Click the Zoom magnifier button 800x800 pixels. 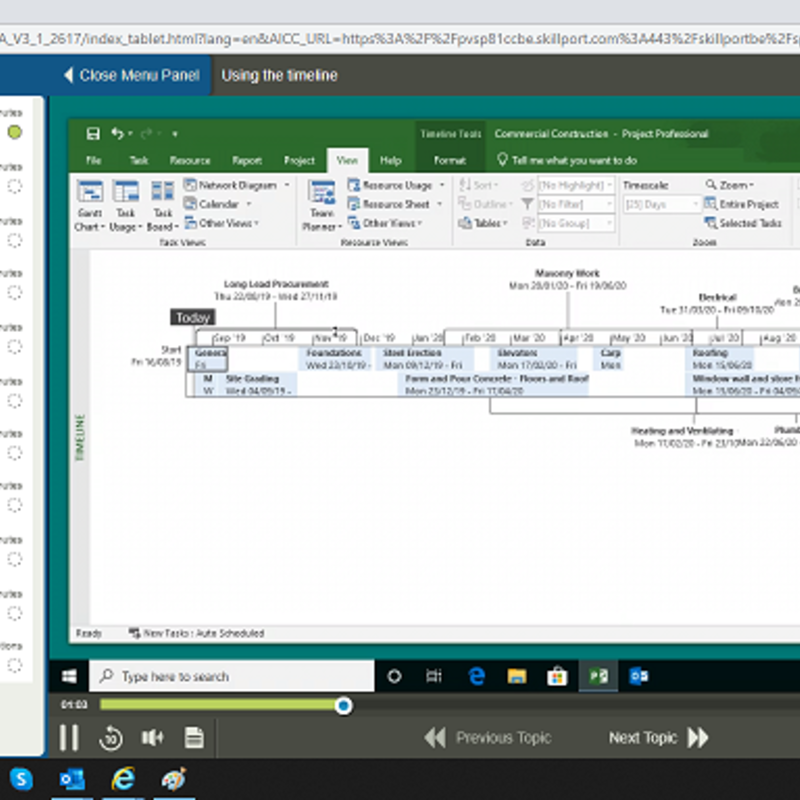[x=730, y=185]
